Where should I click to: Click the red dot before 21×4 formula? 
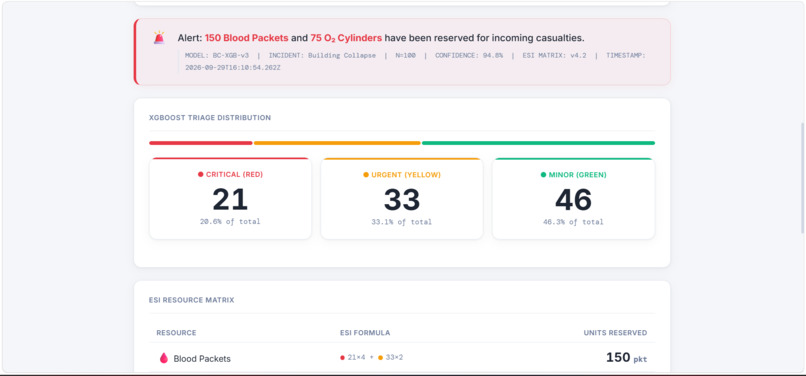[x=342, y=357]
